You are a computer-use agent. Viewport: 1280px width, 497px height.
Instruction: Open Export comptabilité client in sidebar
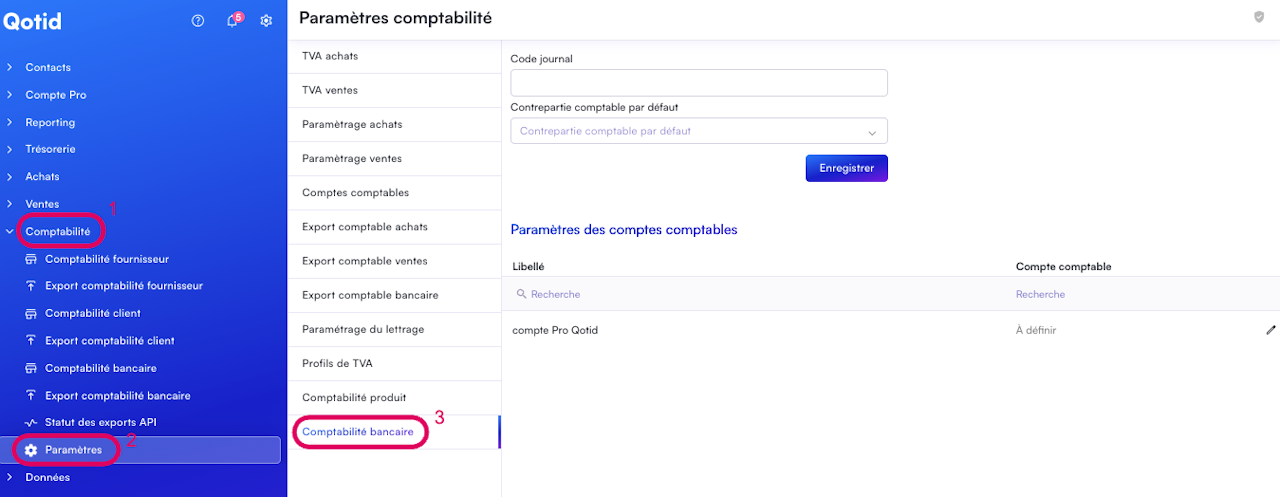(109, 341)
